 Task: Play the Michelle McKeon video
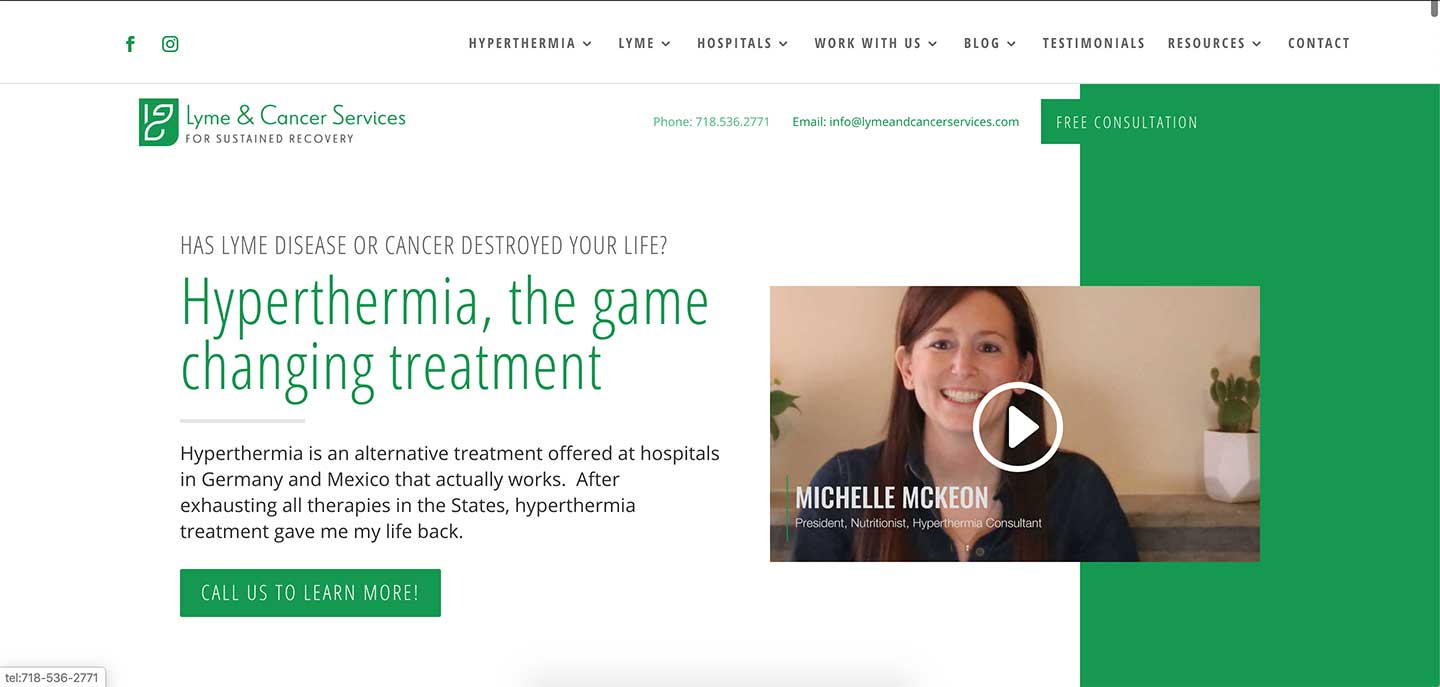point(1017,427)
